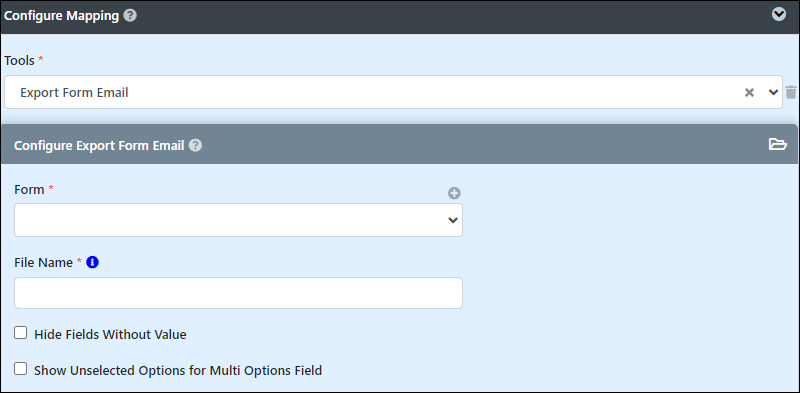Open the Form dropdown list

coord(238,220)
